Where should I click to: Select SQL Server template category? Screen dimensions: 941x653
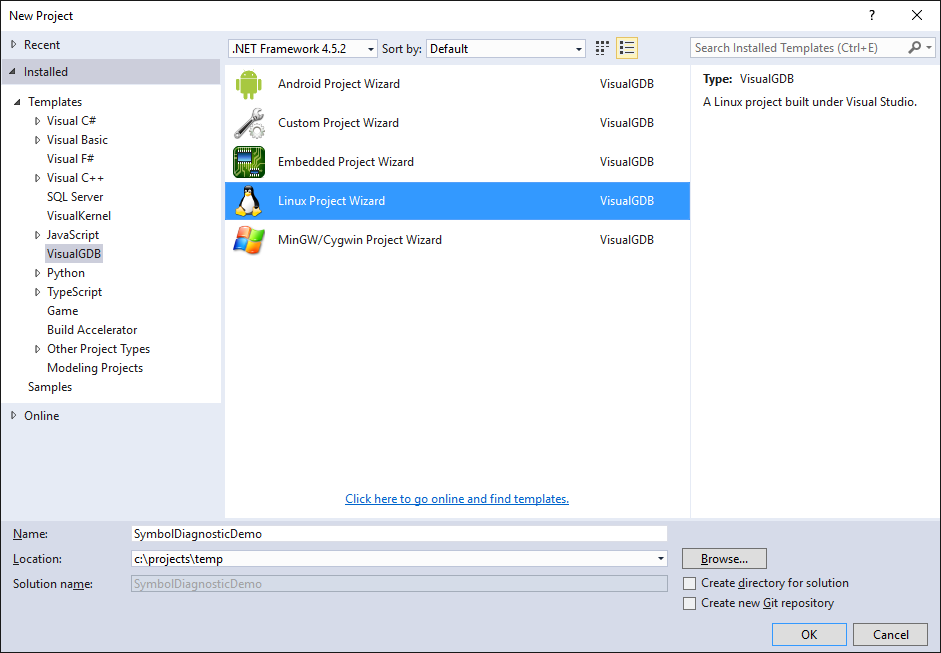[75, 197]
